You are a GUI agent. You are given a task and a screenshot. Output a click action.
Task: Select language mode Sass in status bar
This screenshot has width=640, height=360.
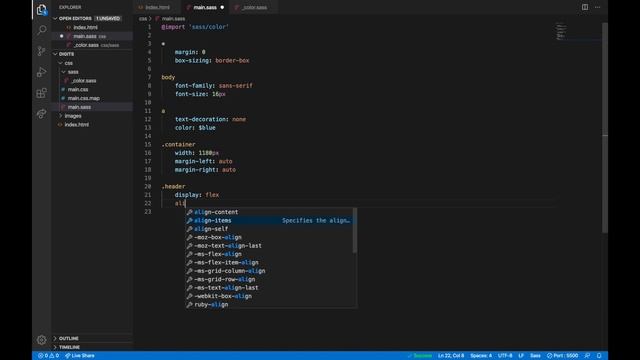click(535, 356)
